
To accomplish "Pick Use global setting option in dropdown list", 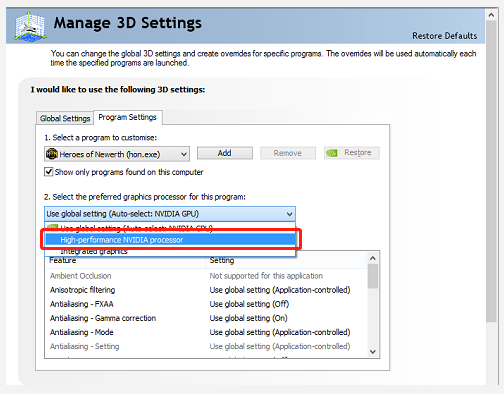I will point(170,228).
